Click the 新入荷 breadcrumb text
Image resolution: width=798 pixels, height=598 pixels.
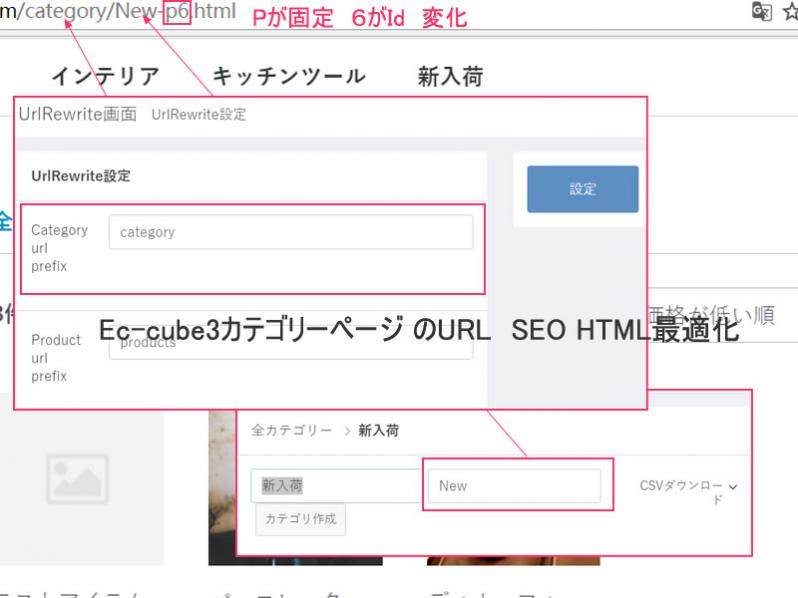pos(378,431)
